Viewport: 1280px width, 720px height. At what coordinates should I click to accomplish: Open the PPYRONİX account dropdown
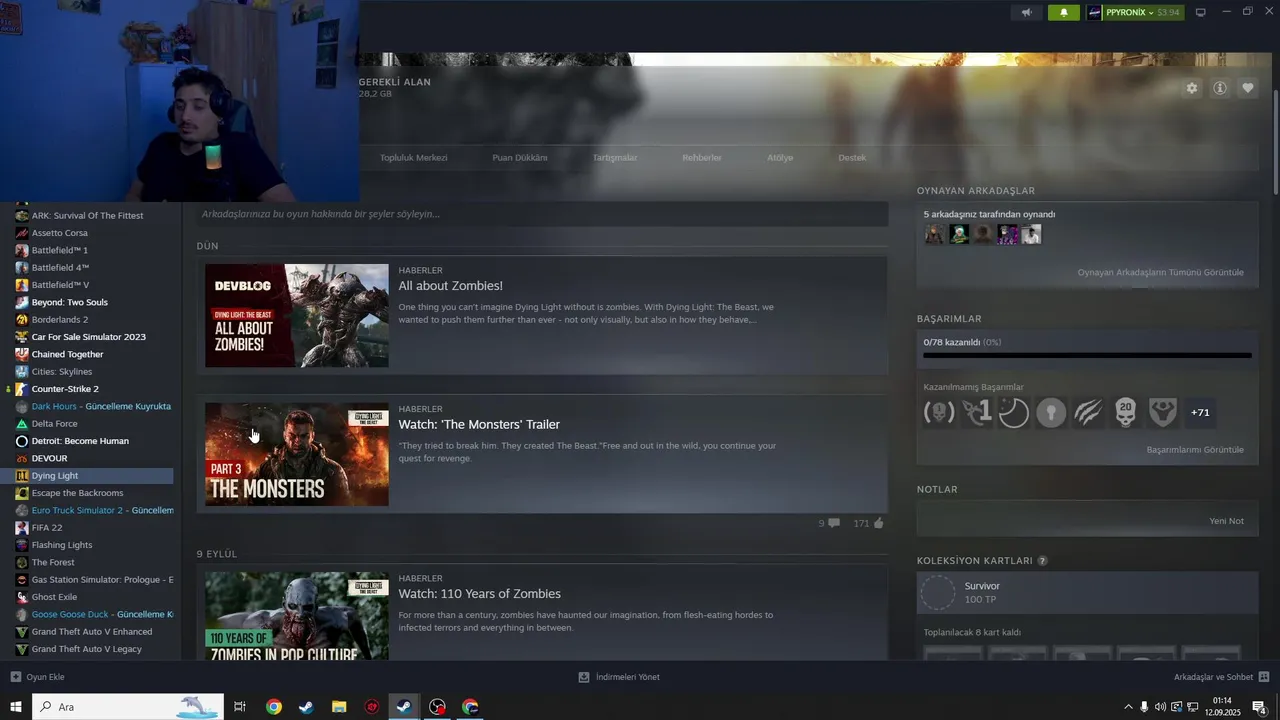1135,12
